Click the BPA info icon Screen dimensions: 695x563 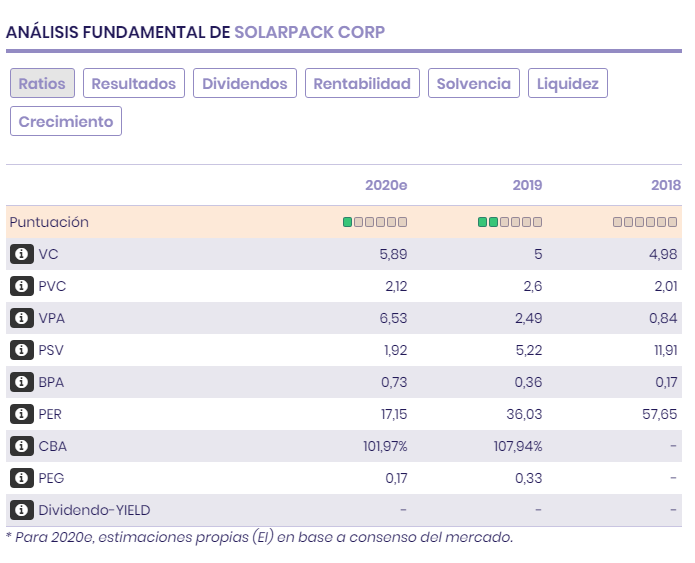pos(21,382)
